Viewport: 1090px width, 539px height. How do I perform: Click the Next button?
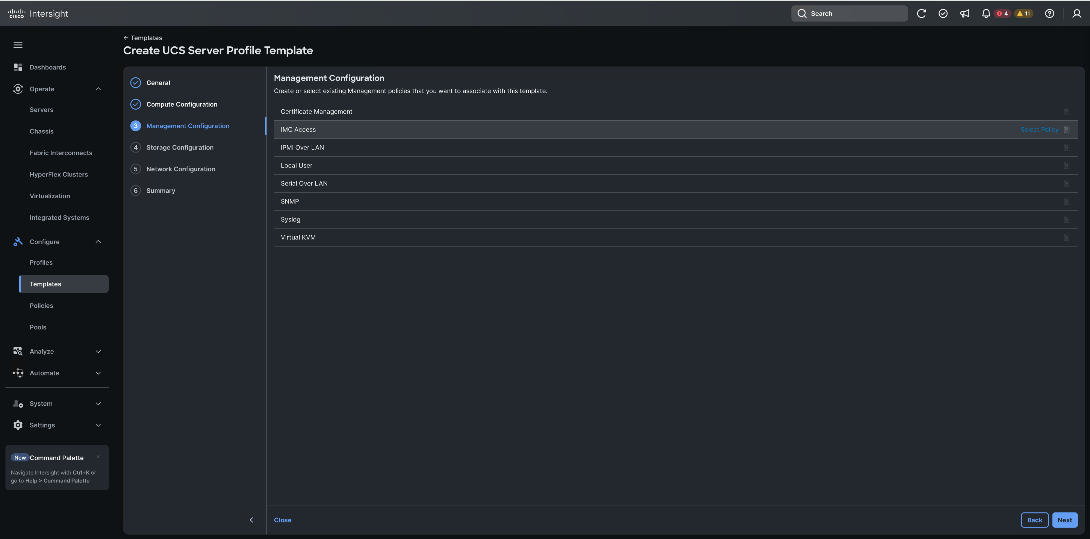[x=1065, y=520]
